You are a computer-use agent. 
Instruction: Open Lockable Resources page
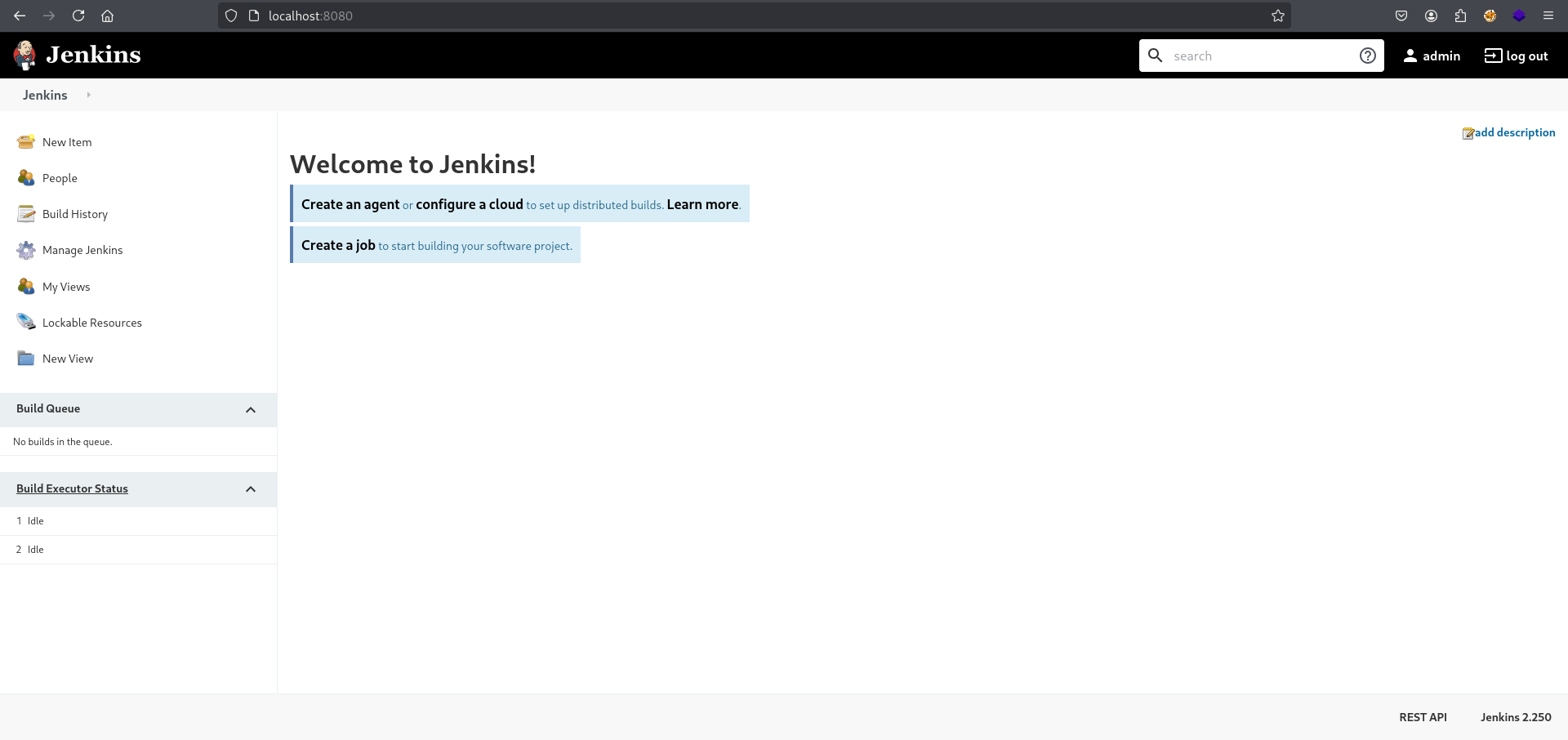[x=92, y=323]
